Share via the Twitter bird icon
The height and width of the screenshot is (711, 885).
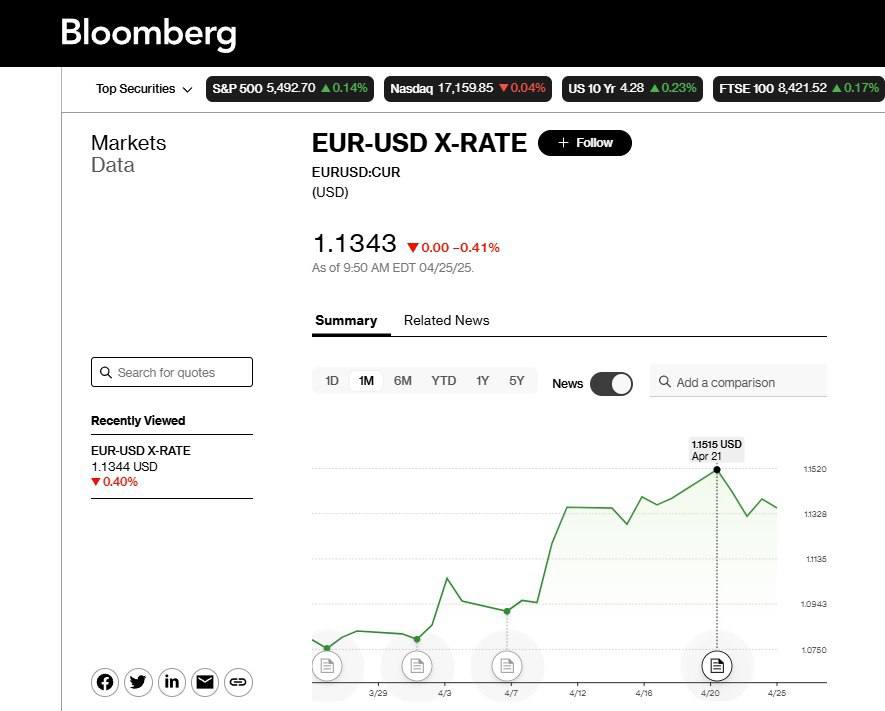point(138,682)
